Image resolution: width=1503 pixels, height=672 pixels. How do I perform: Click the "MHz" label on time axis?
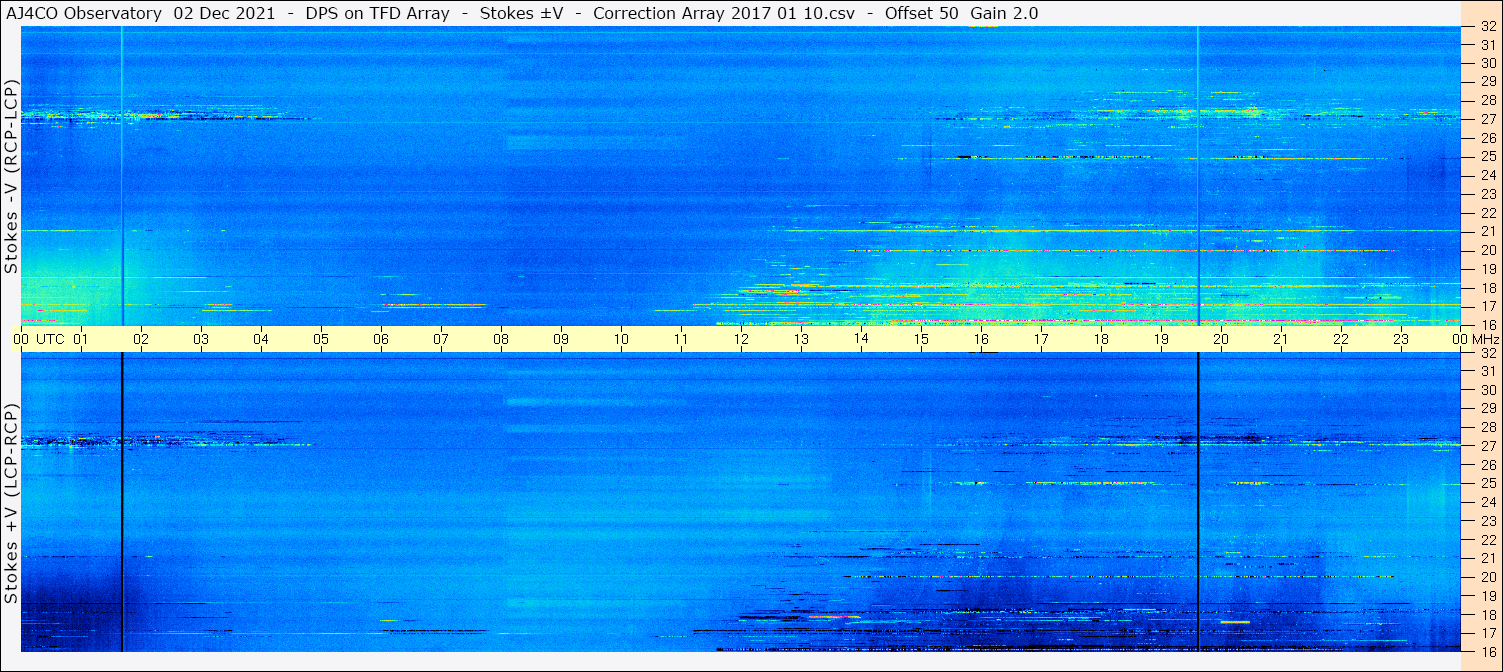1485,339
